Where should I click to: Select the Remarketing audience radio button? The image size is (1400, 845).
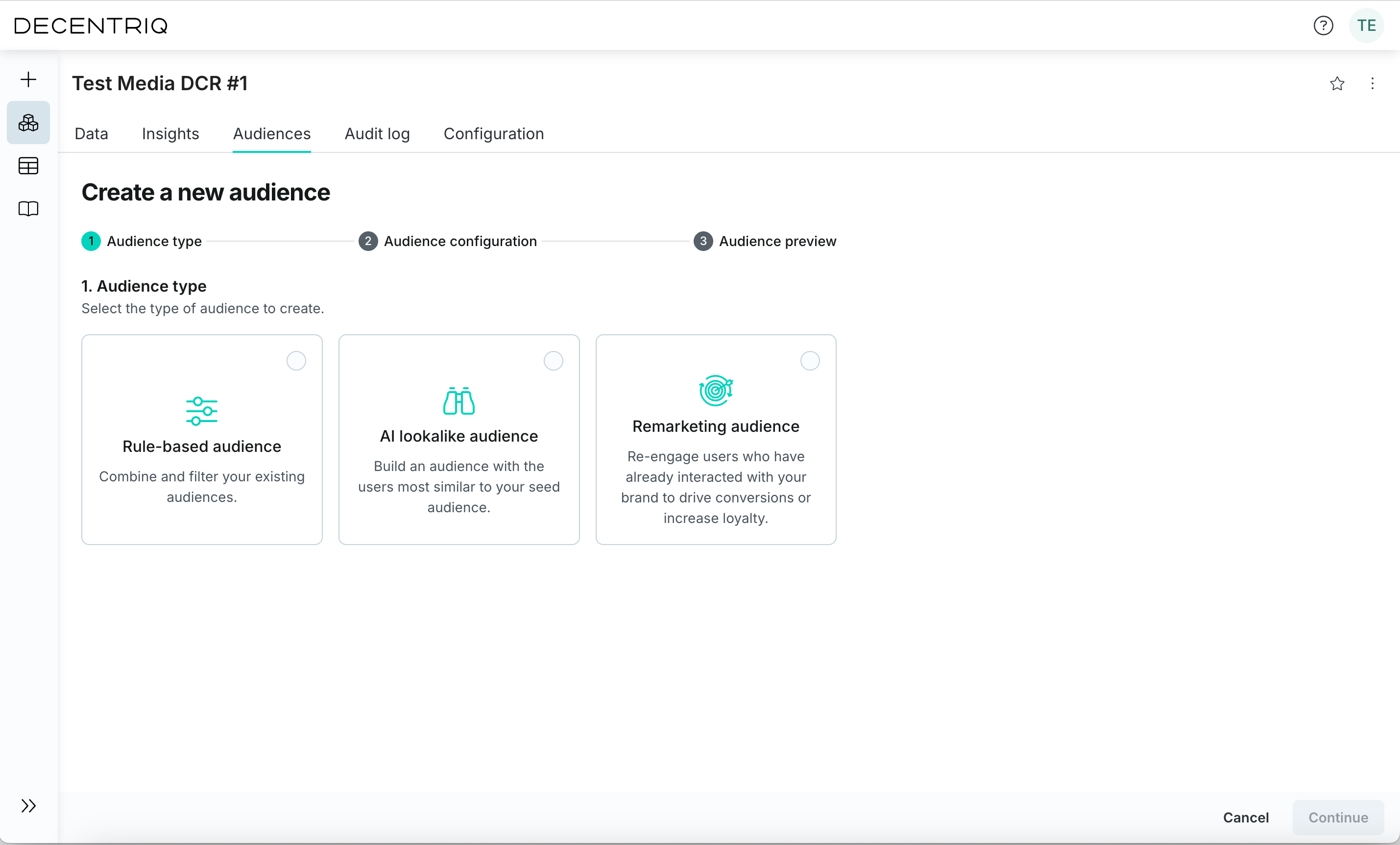(x=810, y=361)
